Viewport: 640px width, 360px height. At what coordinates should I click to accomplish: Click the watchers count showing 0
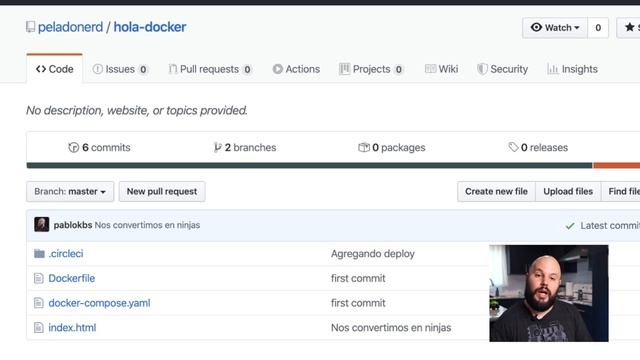point(598,28)
